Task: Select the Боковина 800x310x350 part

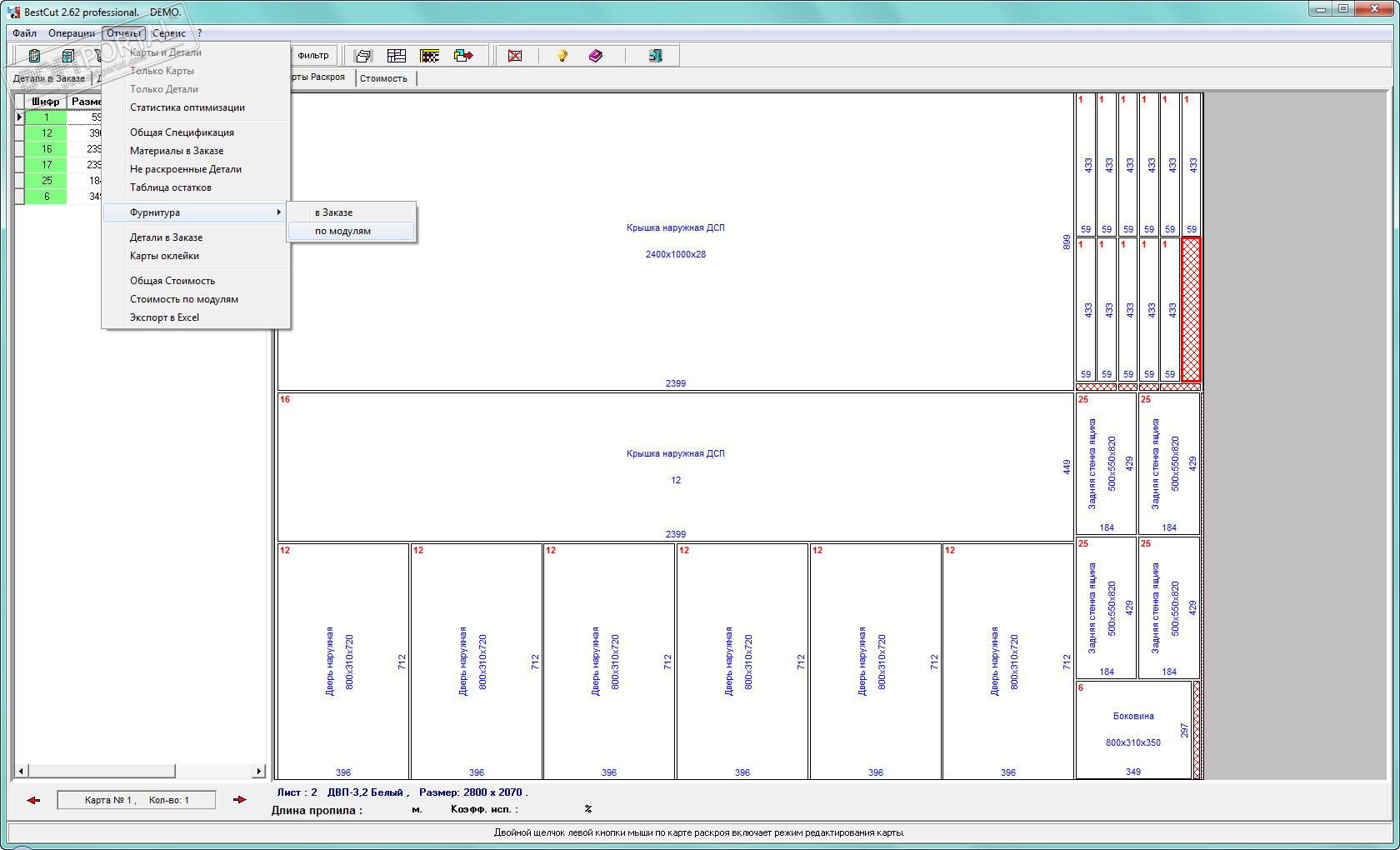Action: pos(1133,730)
